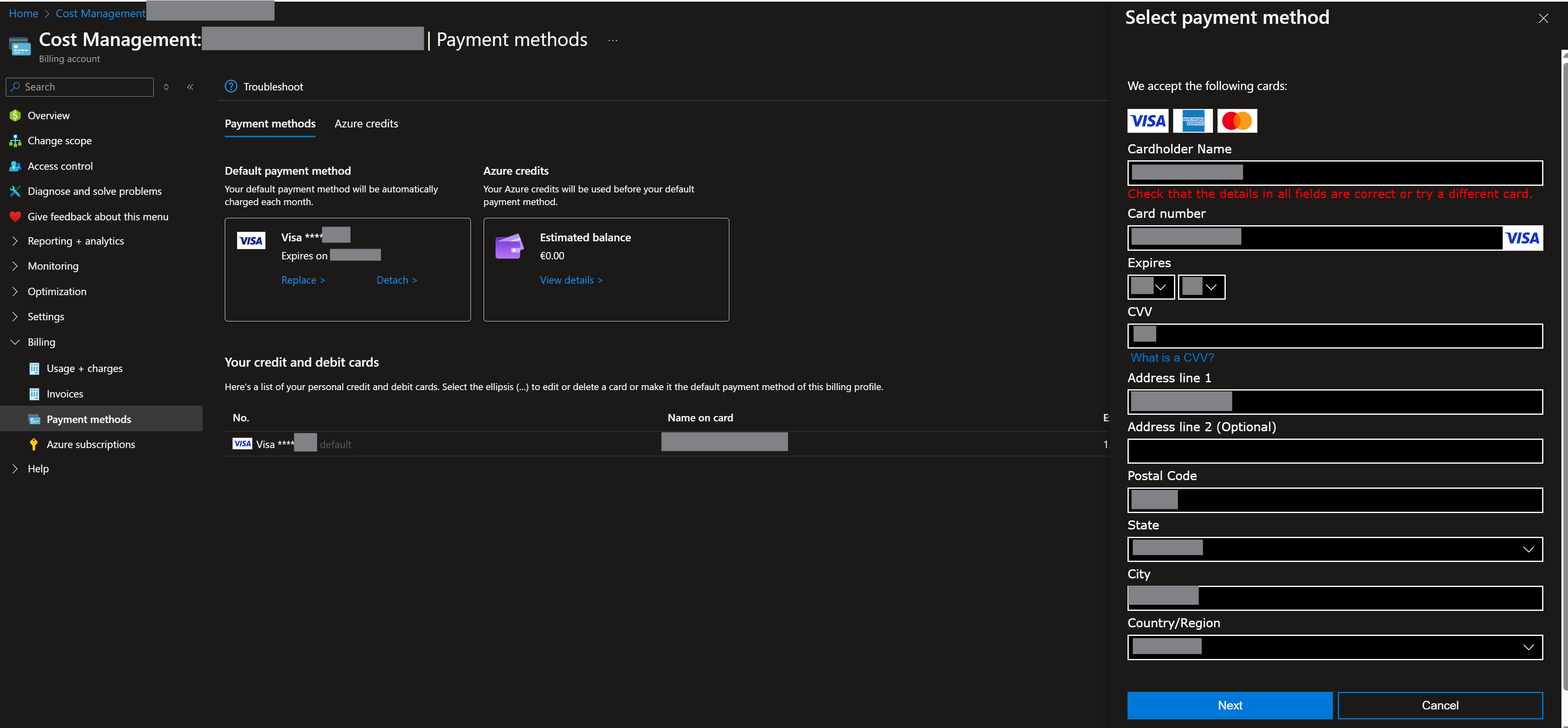Screen dimensions: 1568x728
Task: Open the expiry month dropdown
Action: tap(1151, 287)
